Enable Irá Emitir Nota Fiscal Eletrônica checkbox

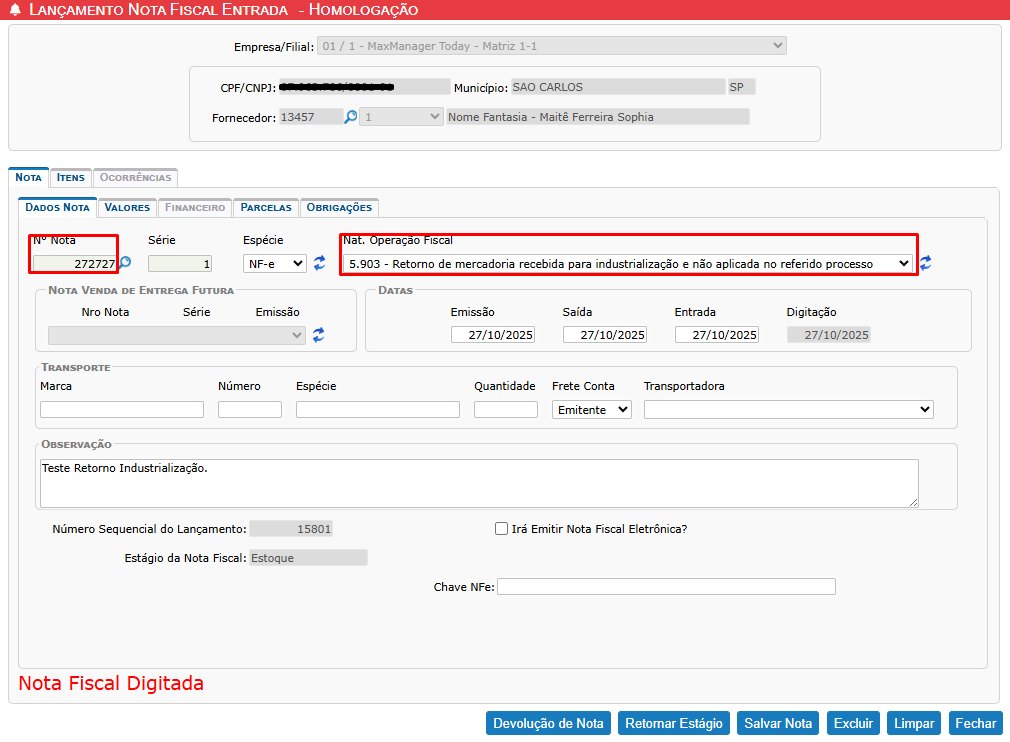[502, 529]
